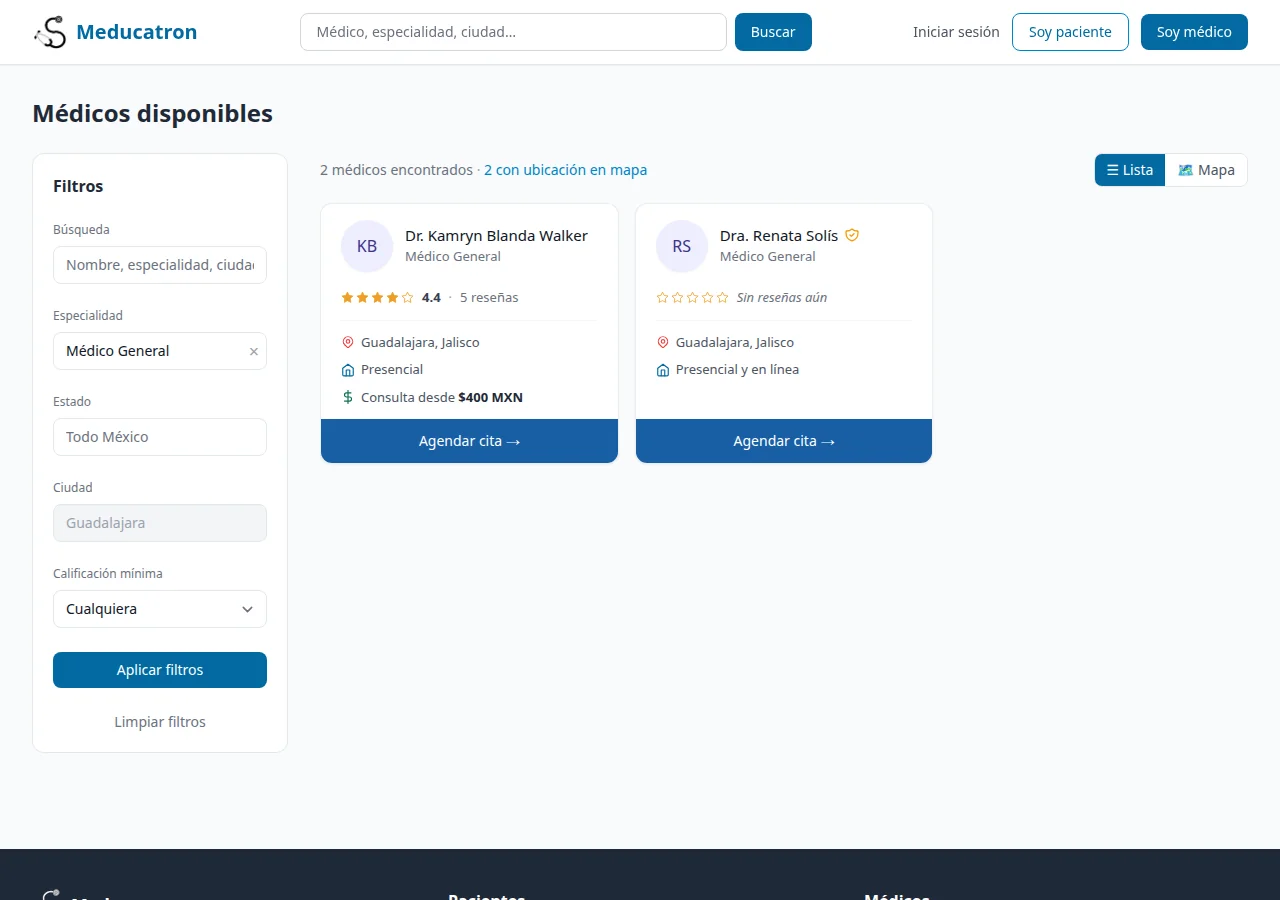Follow the '2 con ubicación en mapa' link
The height and width of the screenshot is (900, 1280).
click(565, 170)
